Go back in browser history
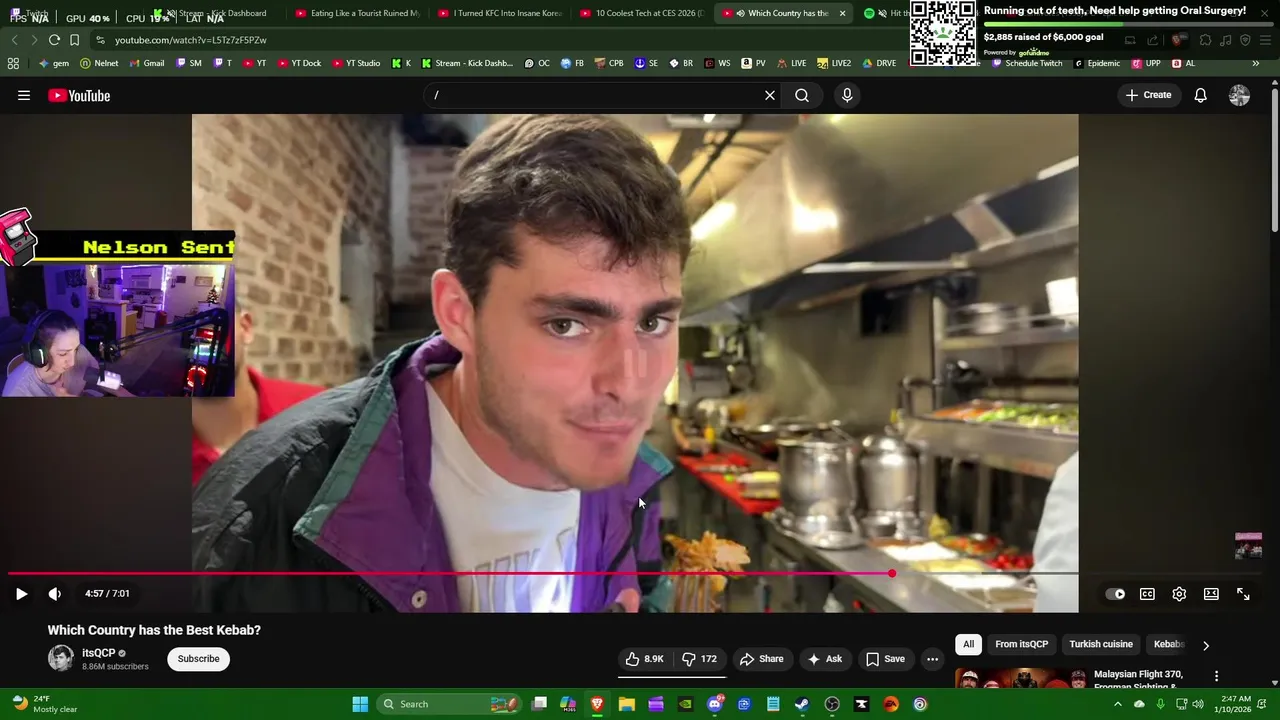The image size is (1280, 720). click(14, 40)
